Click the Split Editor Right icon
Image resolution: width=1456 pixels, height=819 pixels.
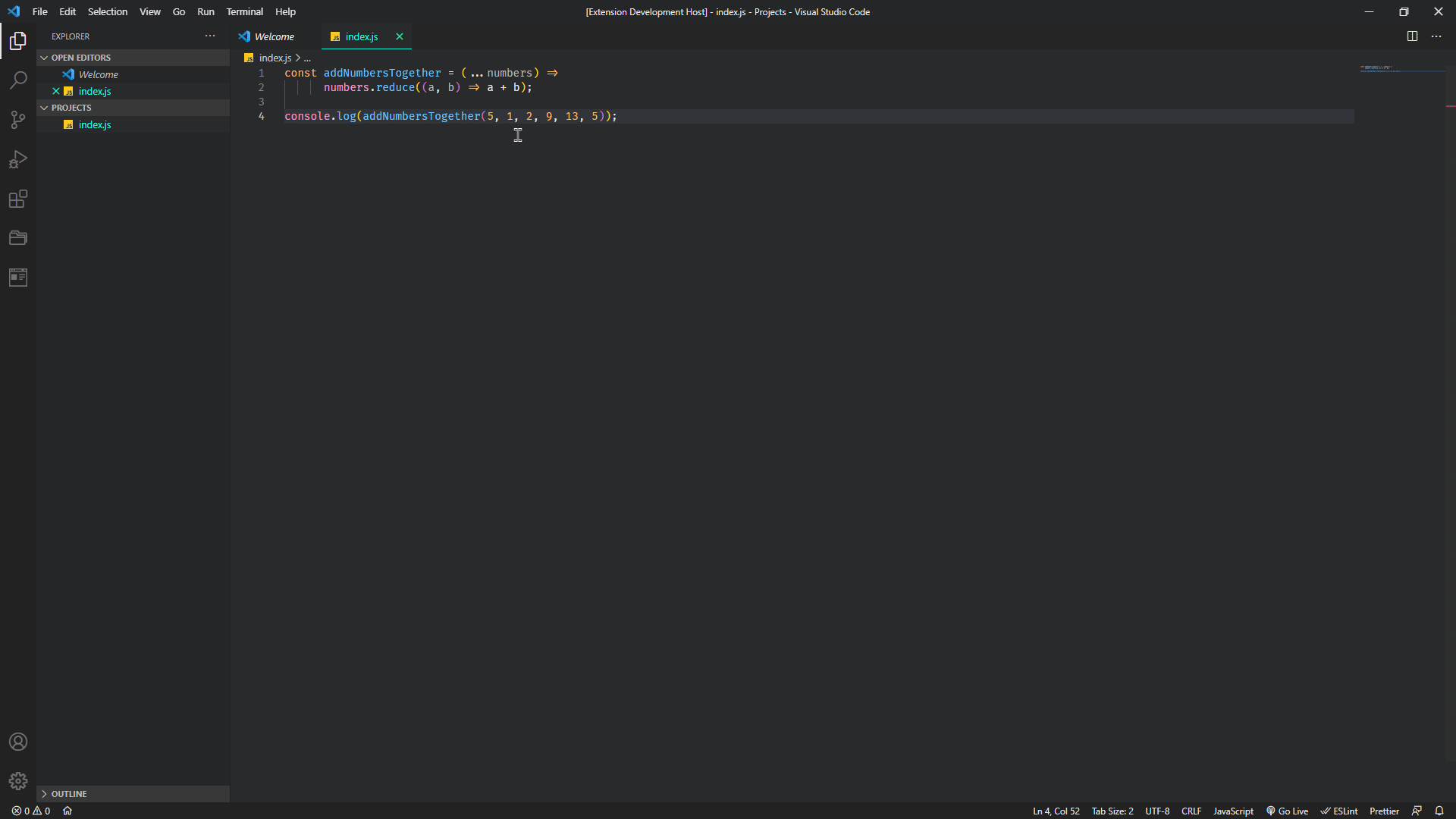click(1412, 36)
